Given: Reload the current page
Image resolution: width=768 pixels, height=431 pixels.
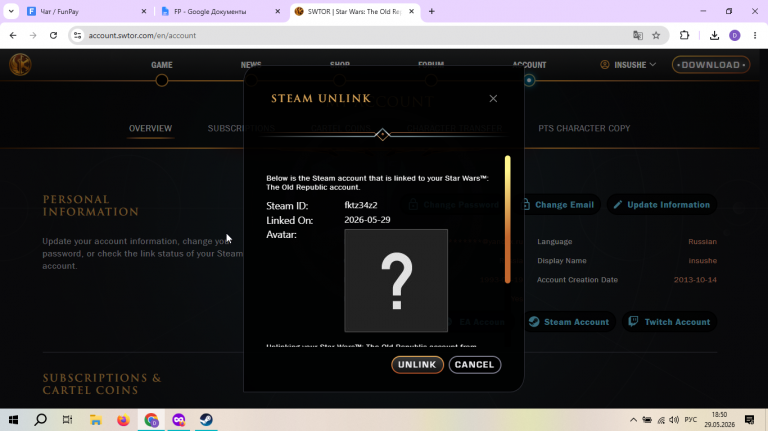Looking at the screenshot, I should click(x=53, y=35).
